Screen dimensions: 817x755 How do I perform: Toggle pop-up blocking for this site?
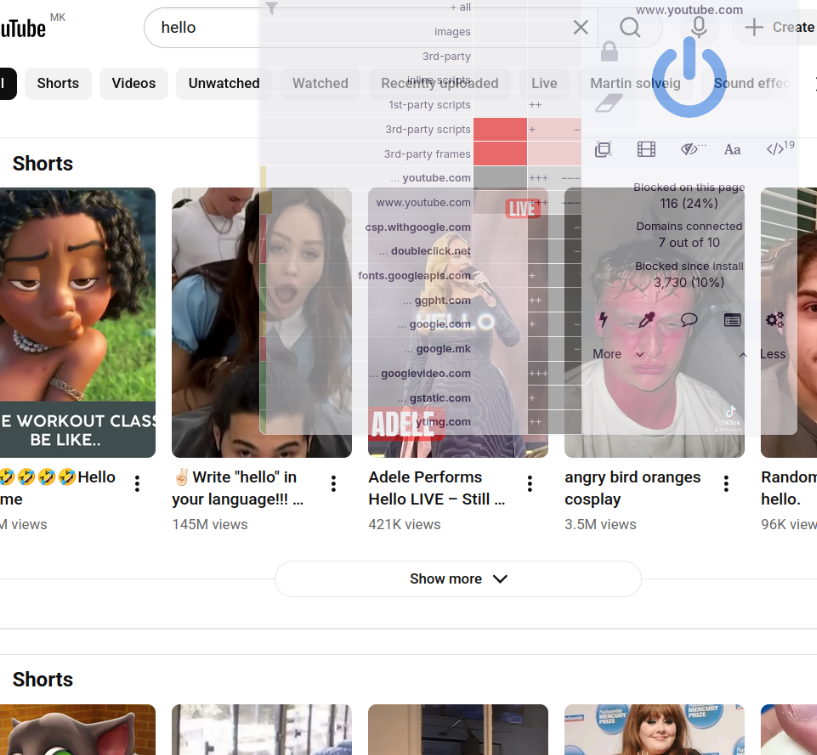coord(603,150)
